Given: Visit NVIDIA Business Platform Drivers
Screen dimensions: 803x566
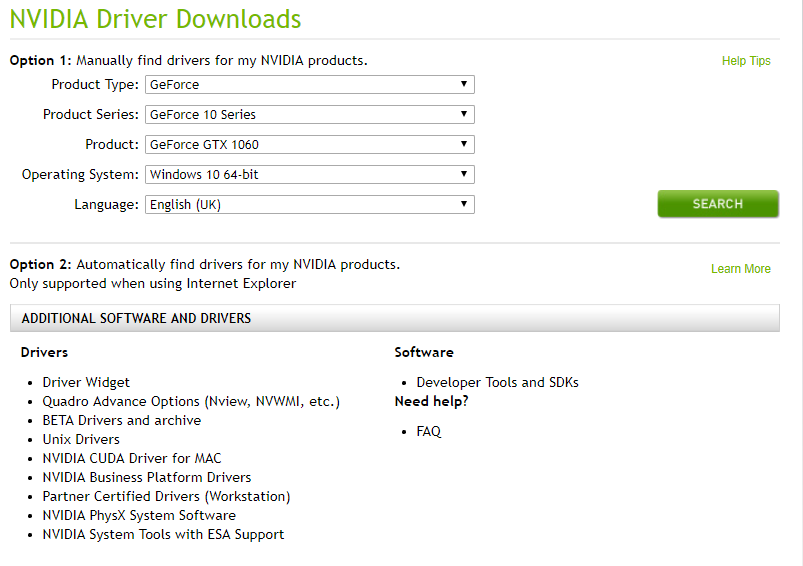Looking at the screenshot, I should tap(147, 477).
